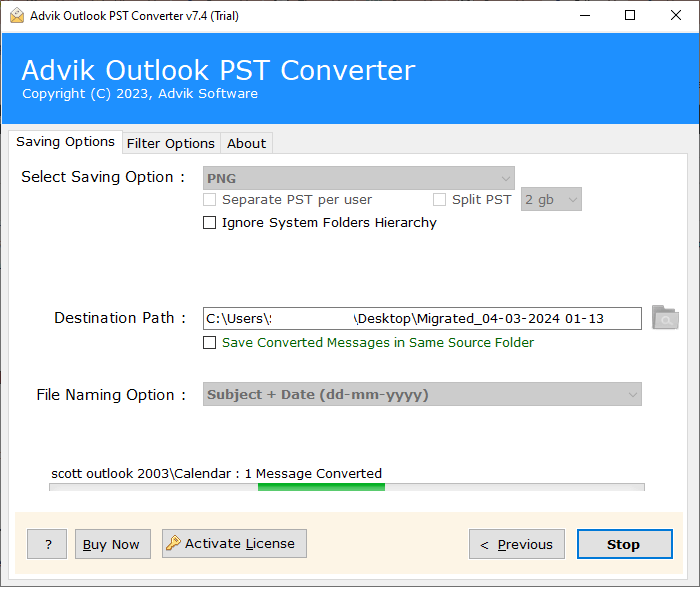Minimize the Advik Outlook PST Converter window
The width and height of the screenshot is (700, 592).
click(585, 16)
